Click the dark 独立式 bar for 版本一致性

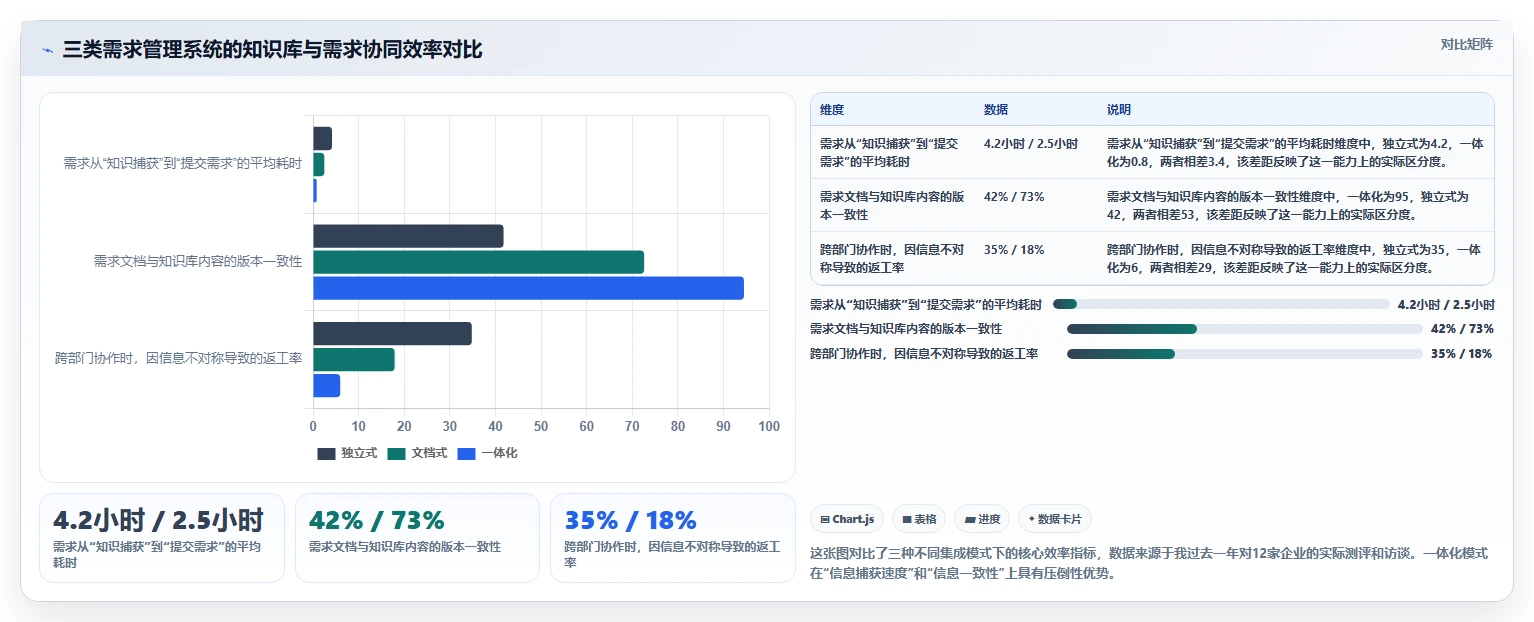(x=408, y=236)
